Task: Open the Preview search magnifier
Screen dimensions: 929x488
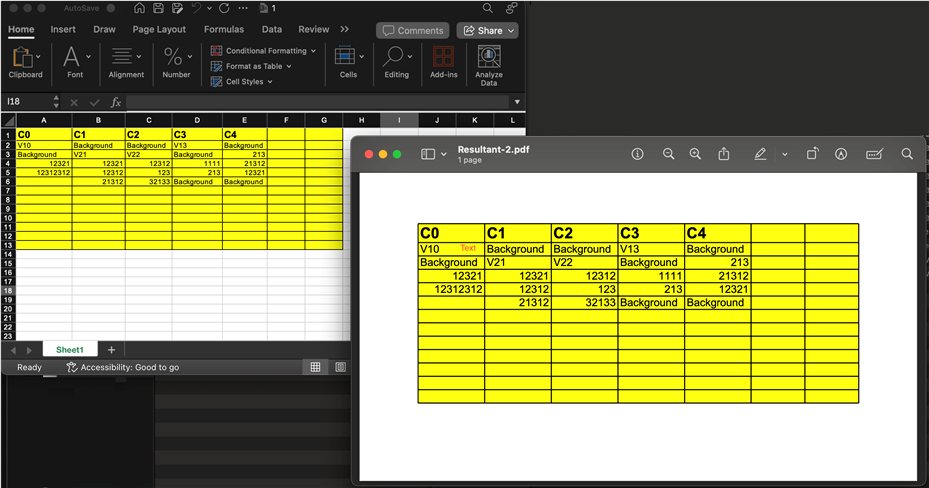Action: pyautogui.click(x=907, y=154)
